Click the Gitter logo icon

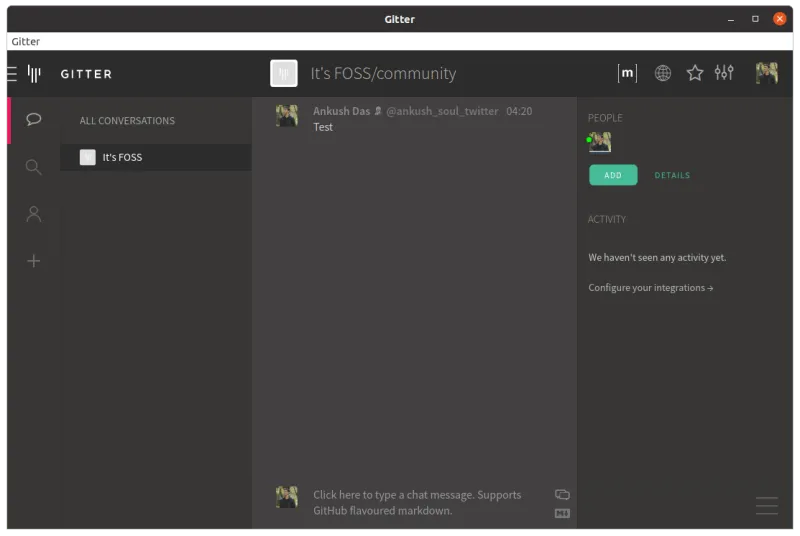click(34, 73)
